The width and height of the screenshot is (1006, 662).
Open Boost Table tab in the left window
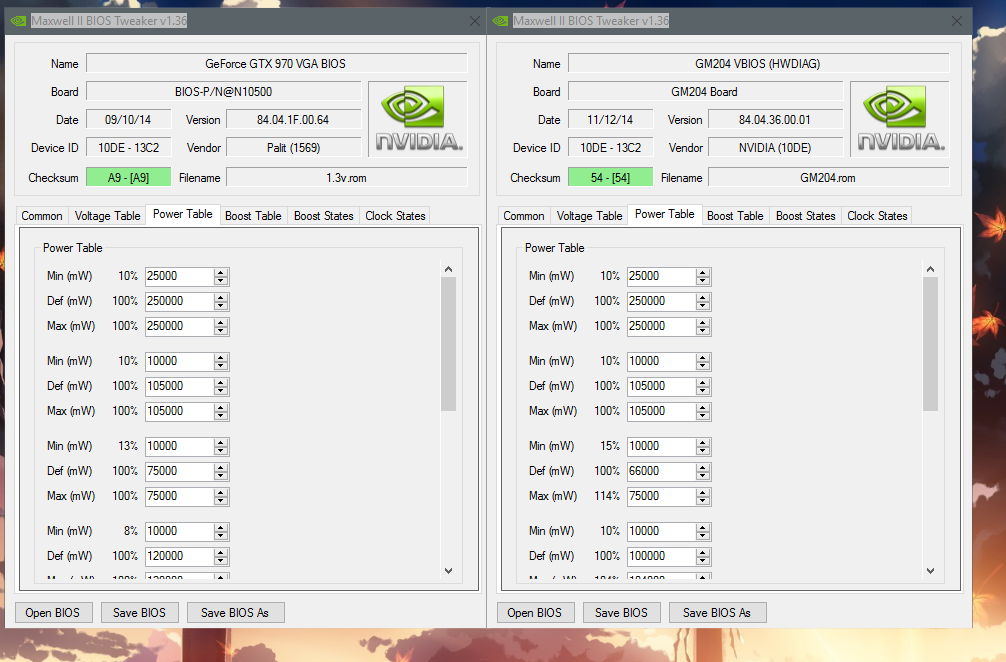[253, 216]
